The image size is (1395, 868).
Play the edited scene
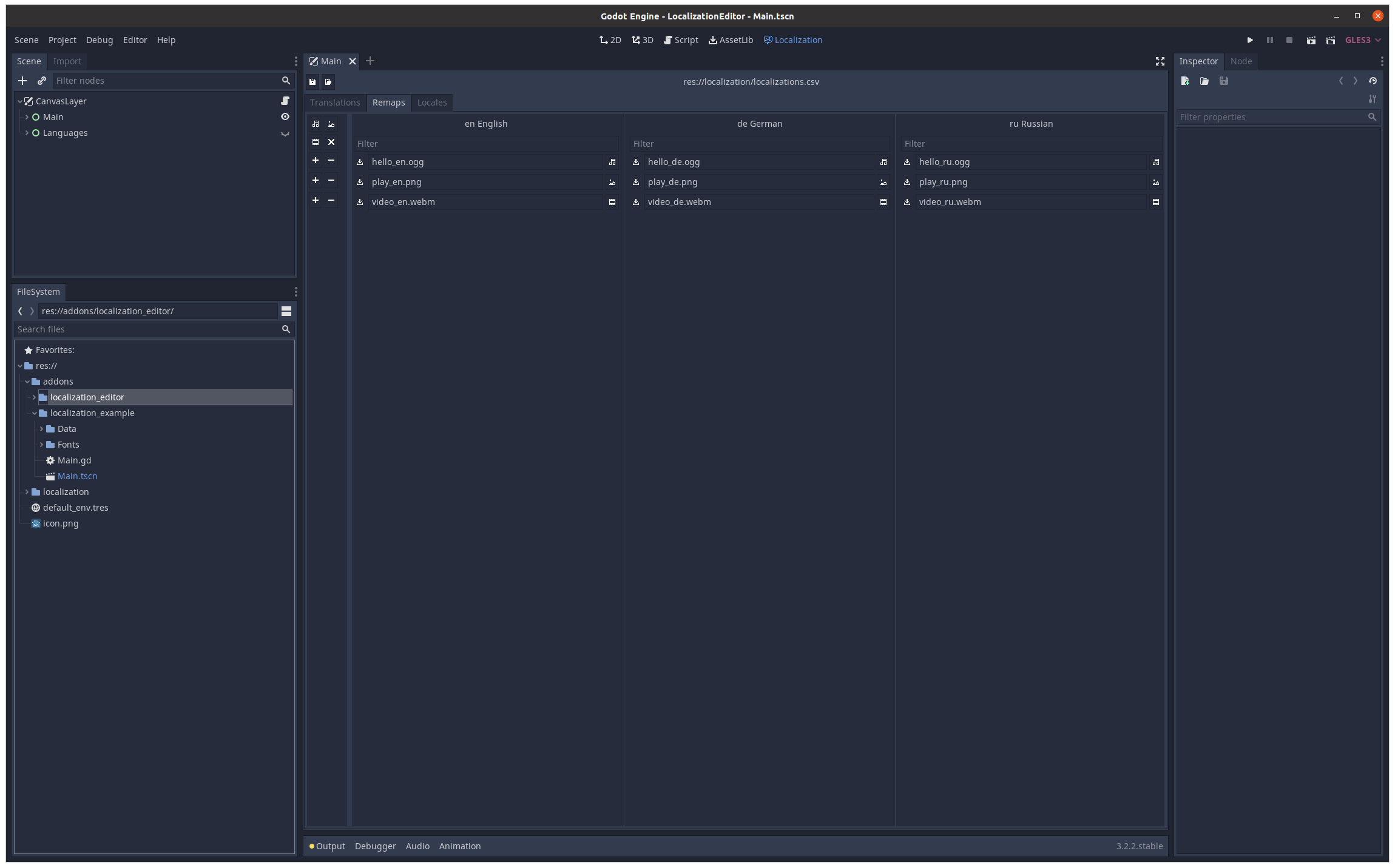tap(1311, 40)
